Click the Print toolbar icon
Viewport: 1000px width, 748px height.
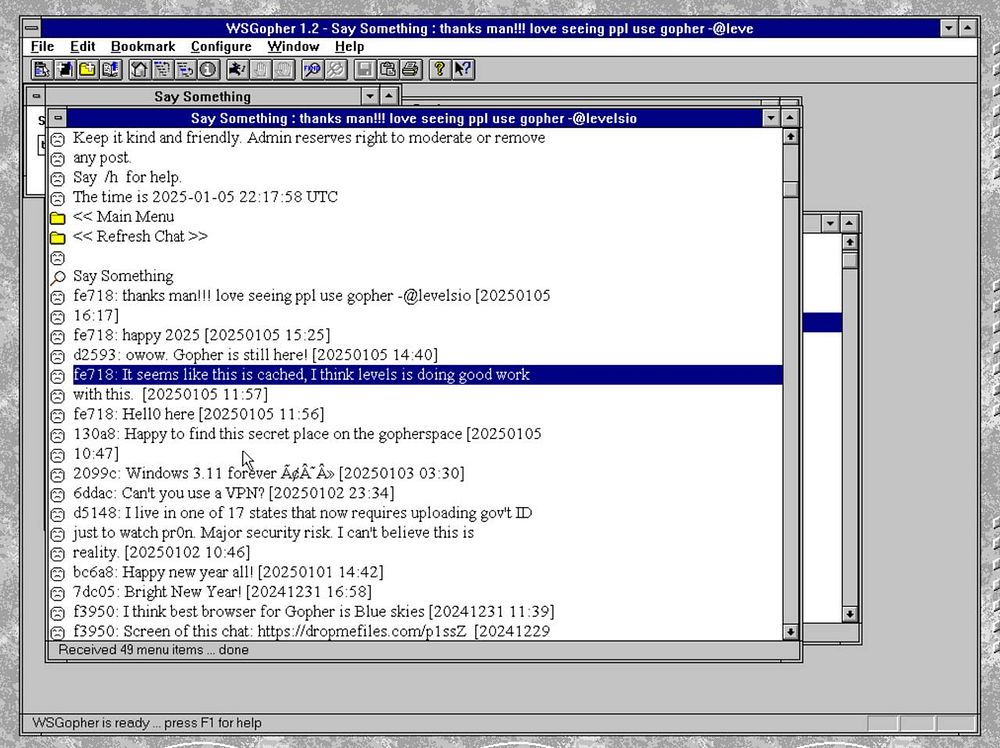point(411,70)
